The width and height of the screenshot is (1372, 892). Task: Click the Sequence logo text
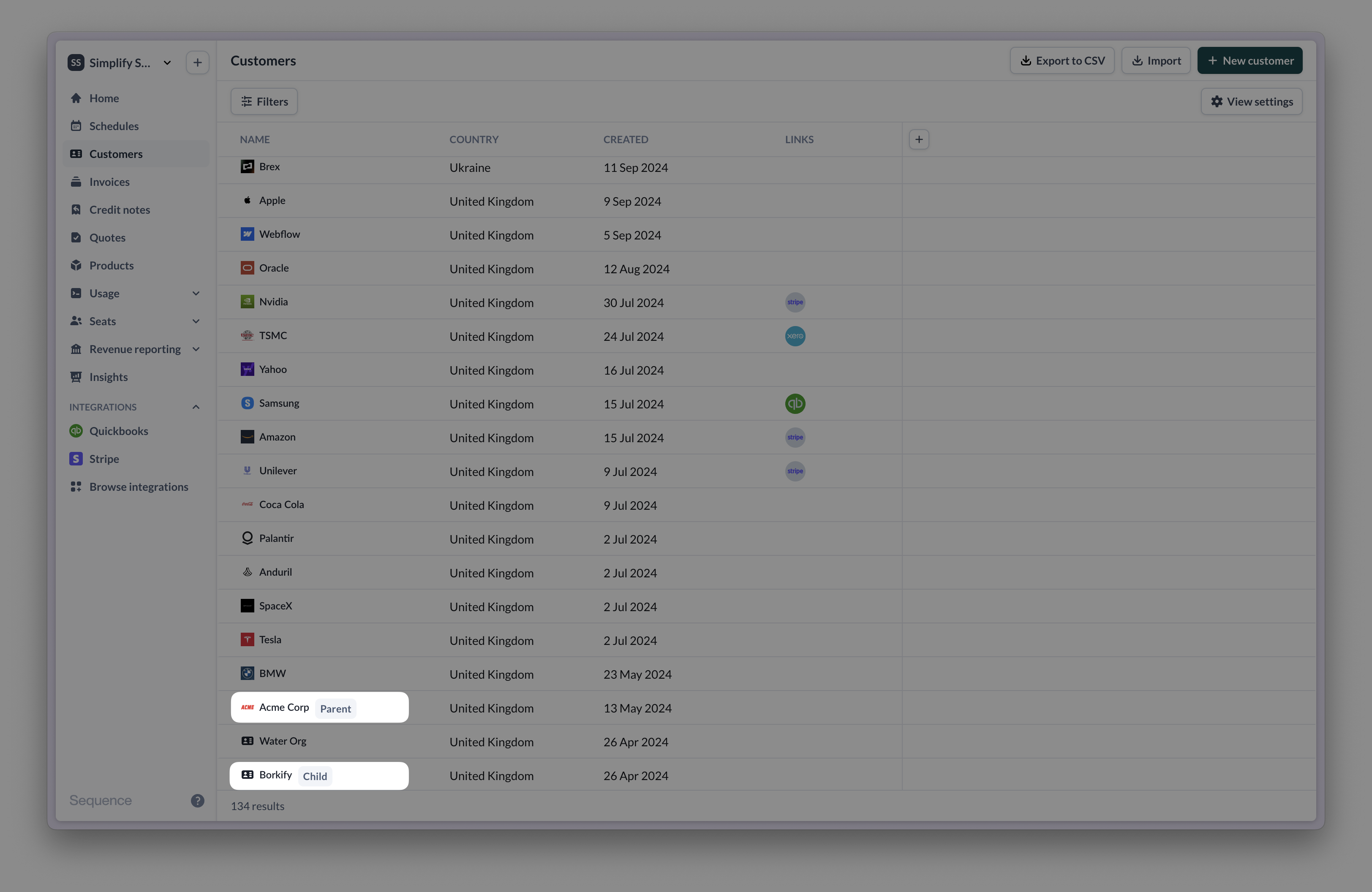click(x=101, y=800)
